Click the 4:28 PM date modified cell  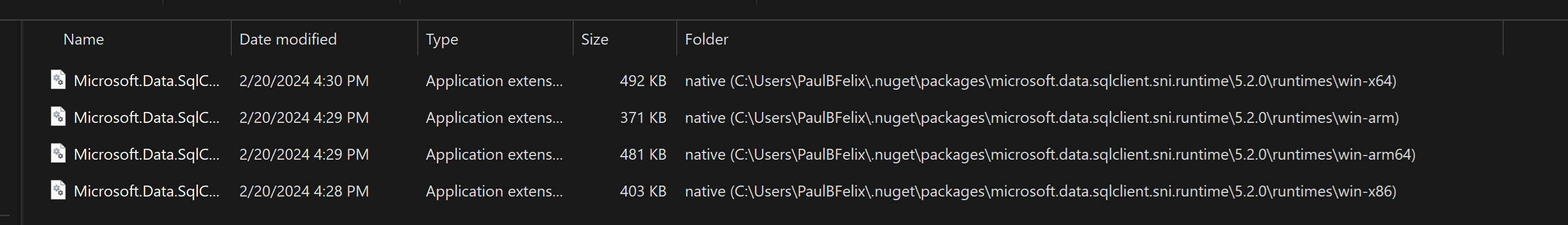click(x=304, y=191)
